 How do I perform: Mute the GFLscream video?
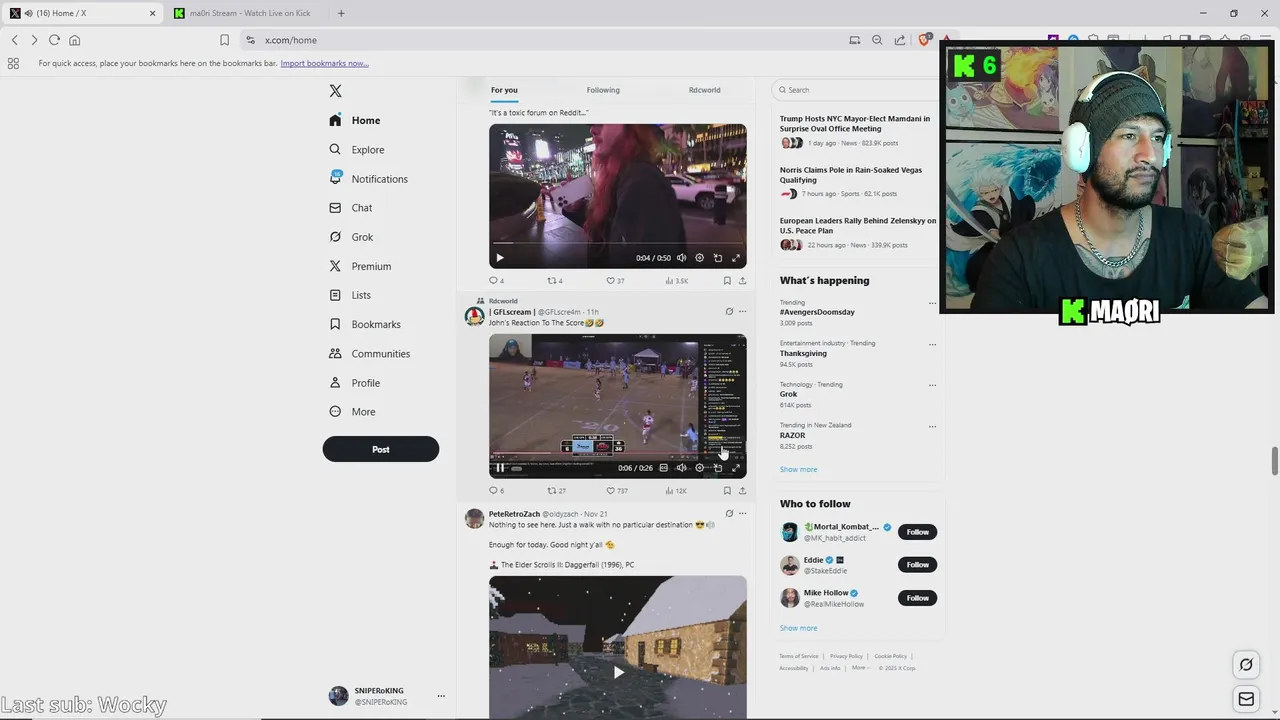coord(681,468)
